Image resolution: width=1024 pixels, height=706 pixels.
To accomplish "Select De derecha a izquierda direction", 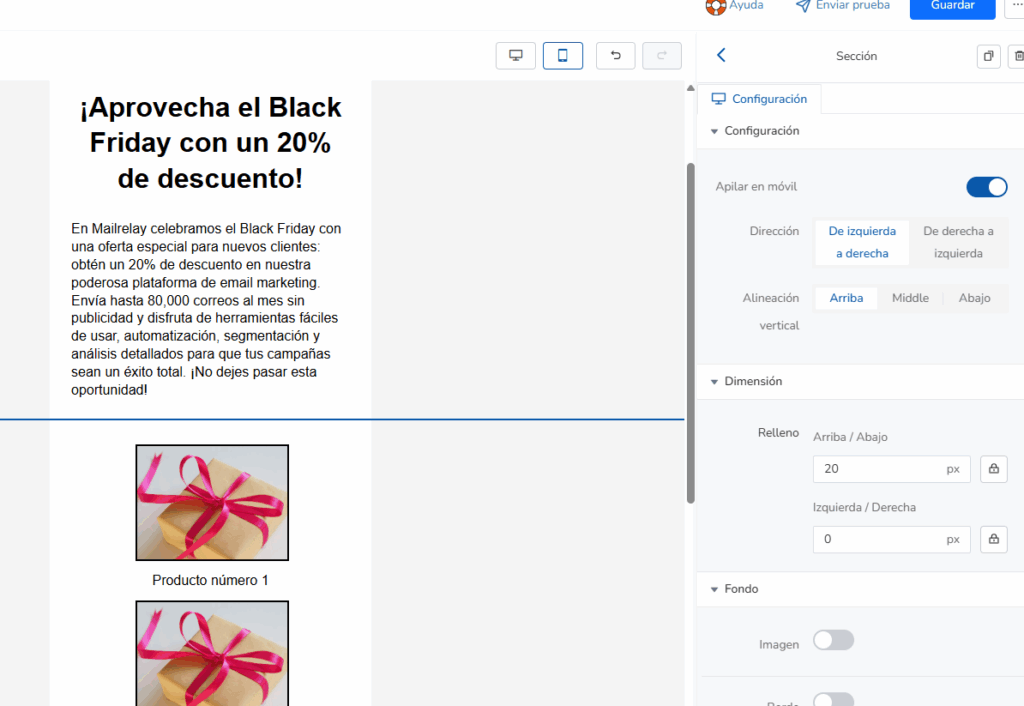I will (x=958, y=242).
